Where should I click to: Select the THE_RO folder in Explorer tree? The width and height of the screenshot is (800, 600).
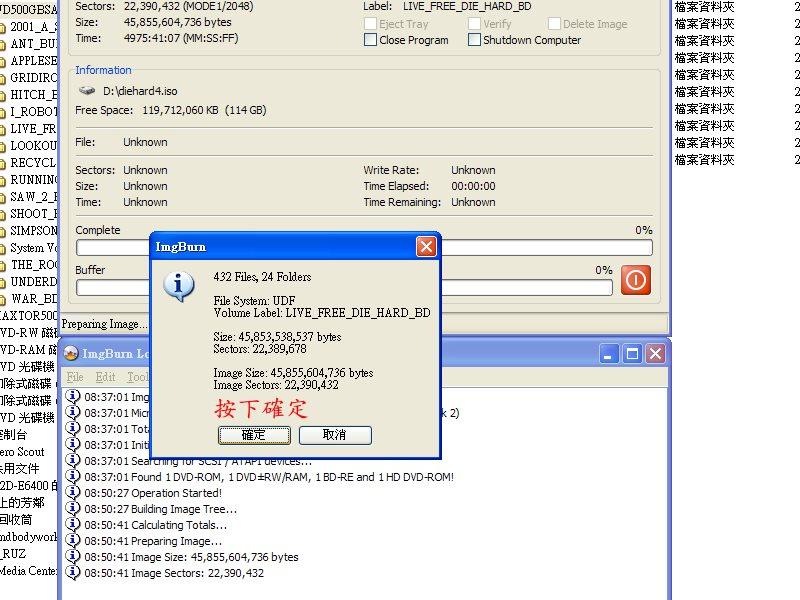tap(34, 265)
